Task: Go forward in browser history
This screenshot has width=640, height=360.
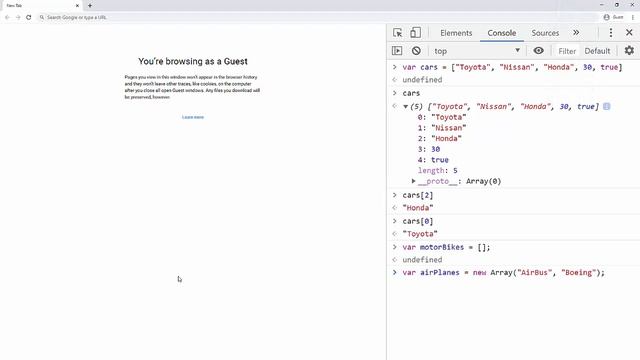Action: click(18, 17)
